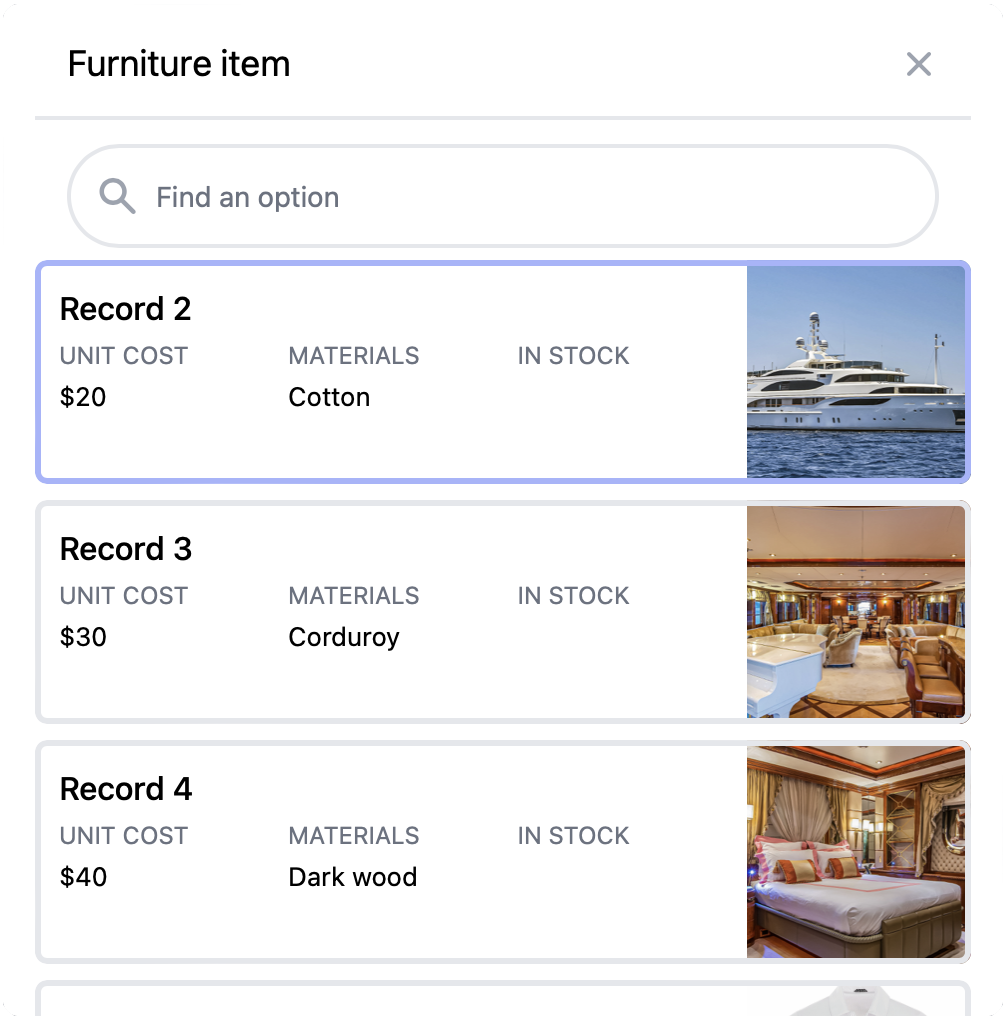Click the In Stock label on Record 2
Image resolution: width=1006 pixels, height=1022 pixels.
point(573,356)
